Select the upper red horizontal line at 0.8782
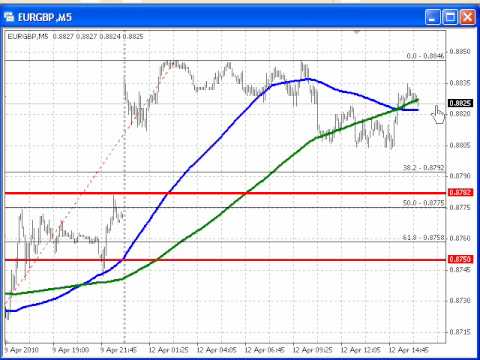This screenshot has height=360, width=480. (x=225, y=193)
